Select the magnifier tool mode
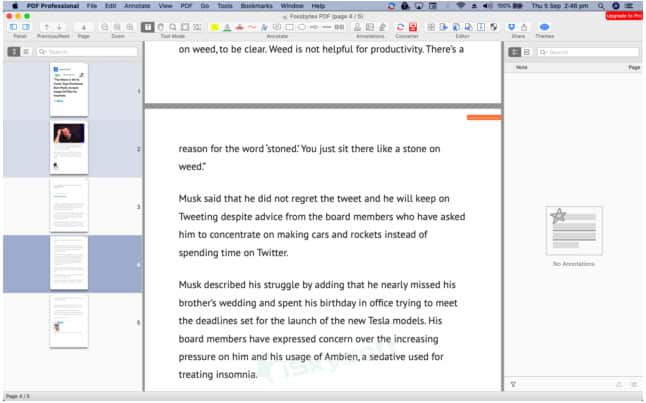Image resolution: width=646 pixels, height=403 pixels. pos(173,27)
